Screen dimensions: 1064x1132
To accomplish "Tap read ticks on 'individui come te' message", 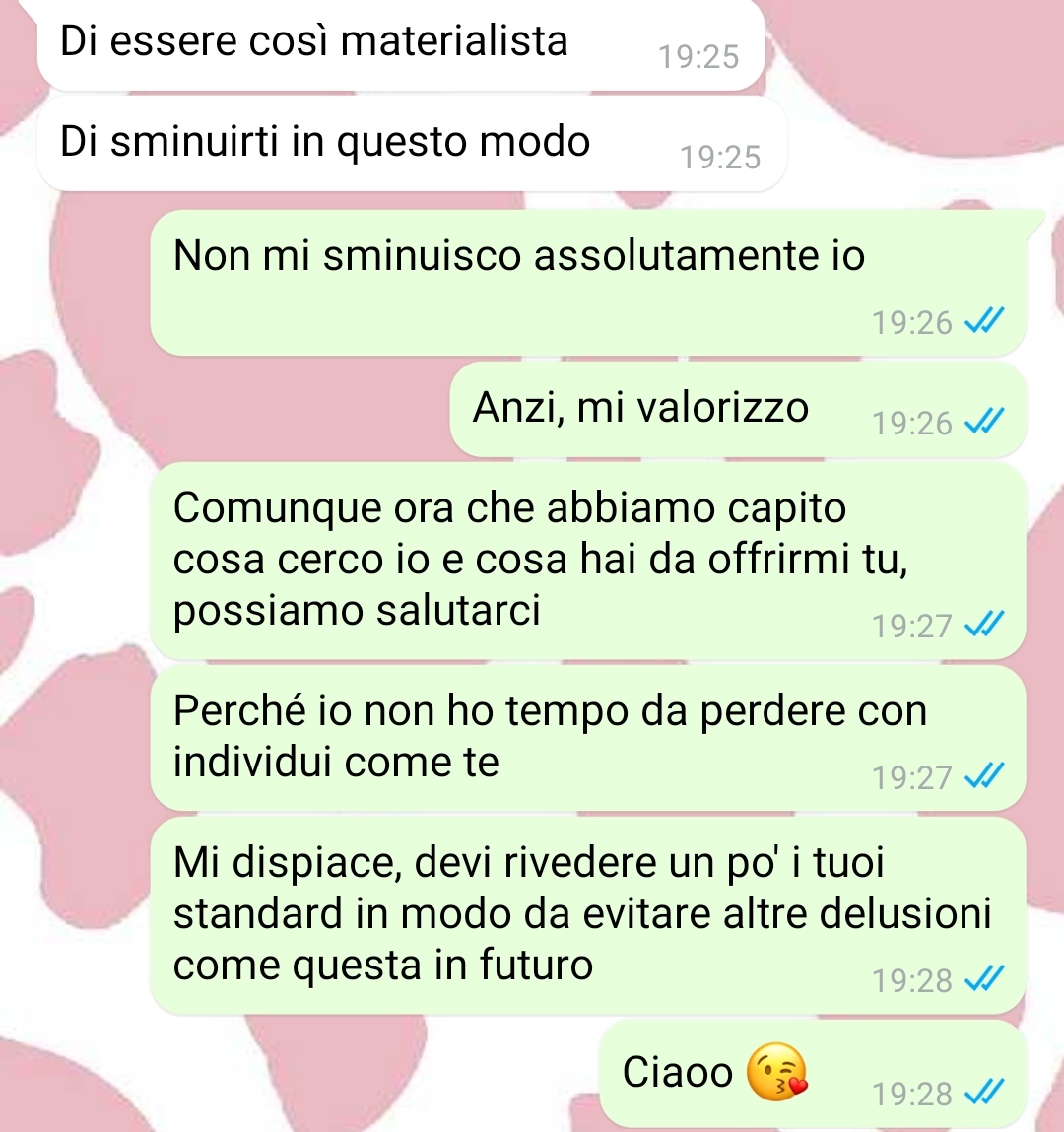I will [x=984, y=775].
